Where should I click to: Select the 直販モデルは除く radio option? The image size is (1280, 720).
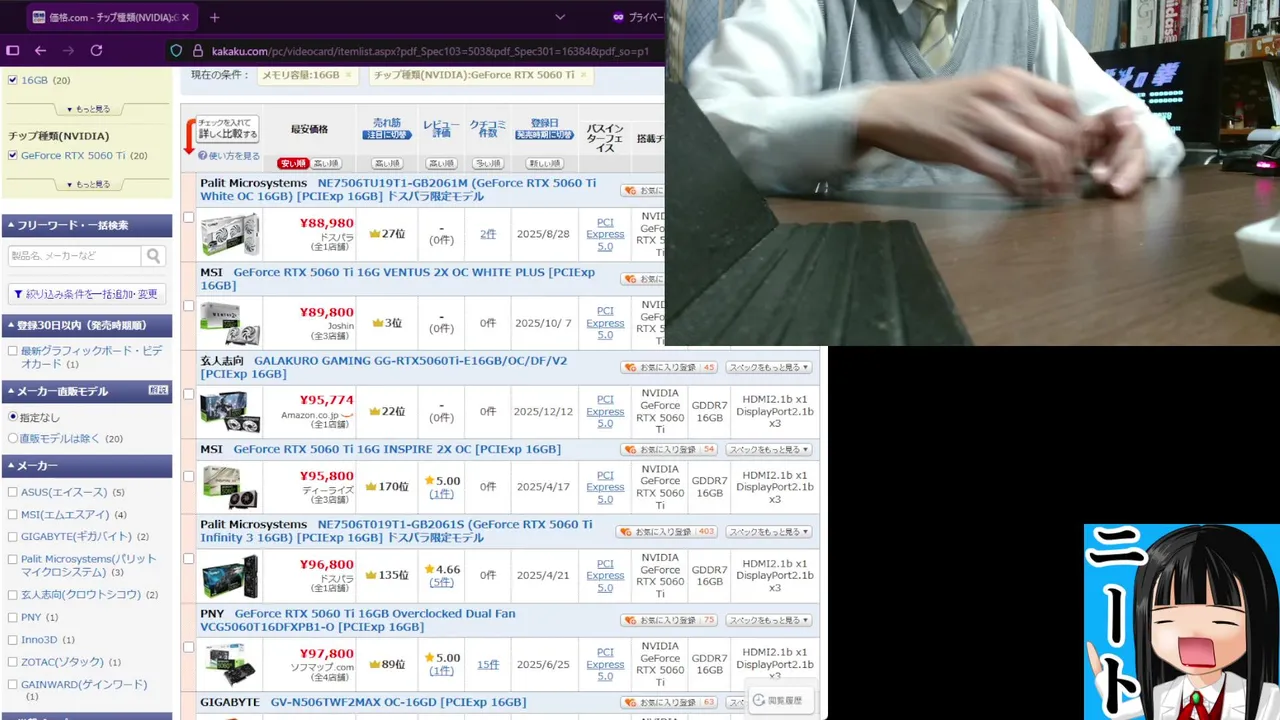13,438
